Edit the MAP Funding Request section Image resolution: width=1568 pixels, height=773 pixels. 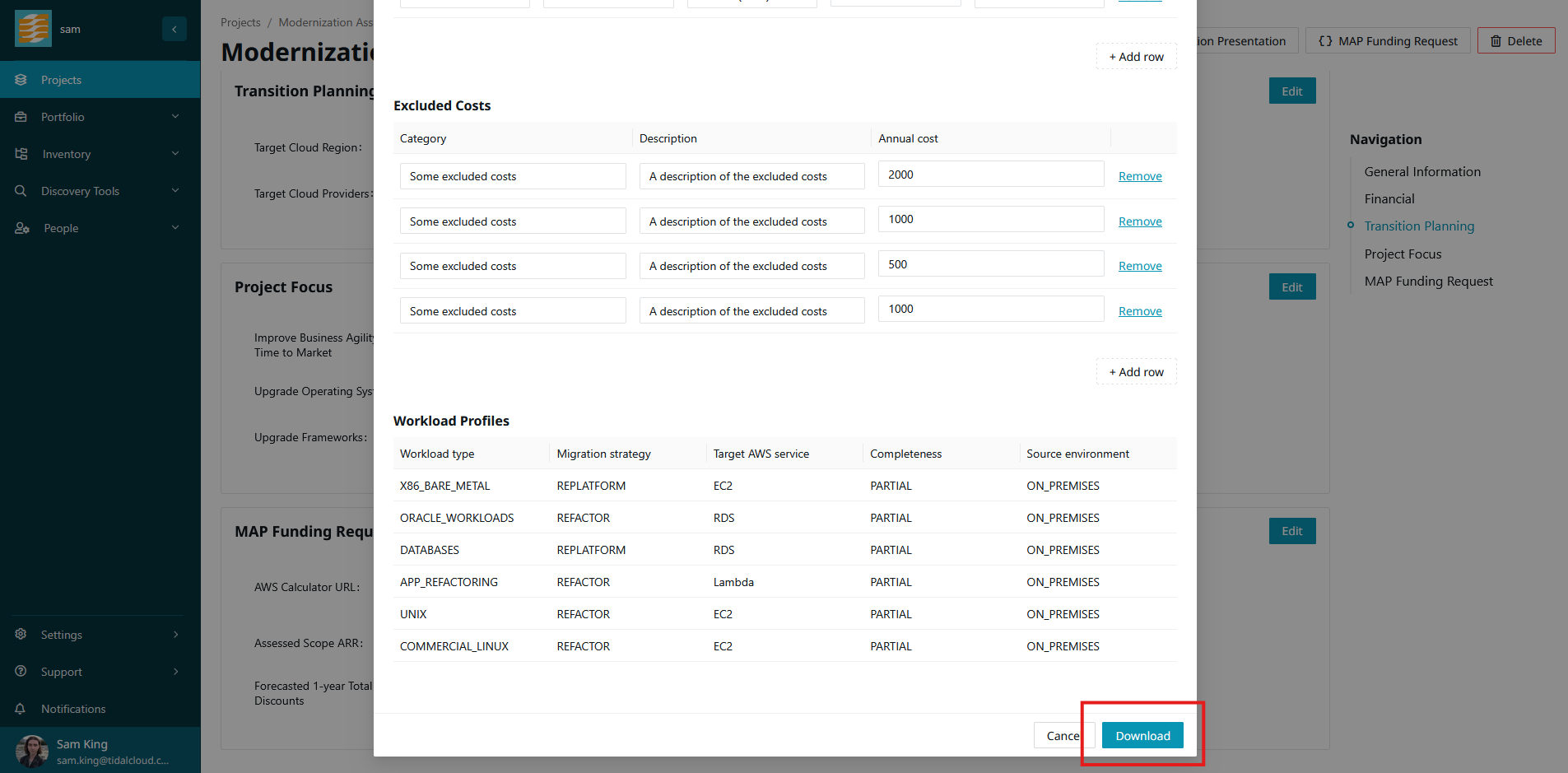click(1292, 532)
